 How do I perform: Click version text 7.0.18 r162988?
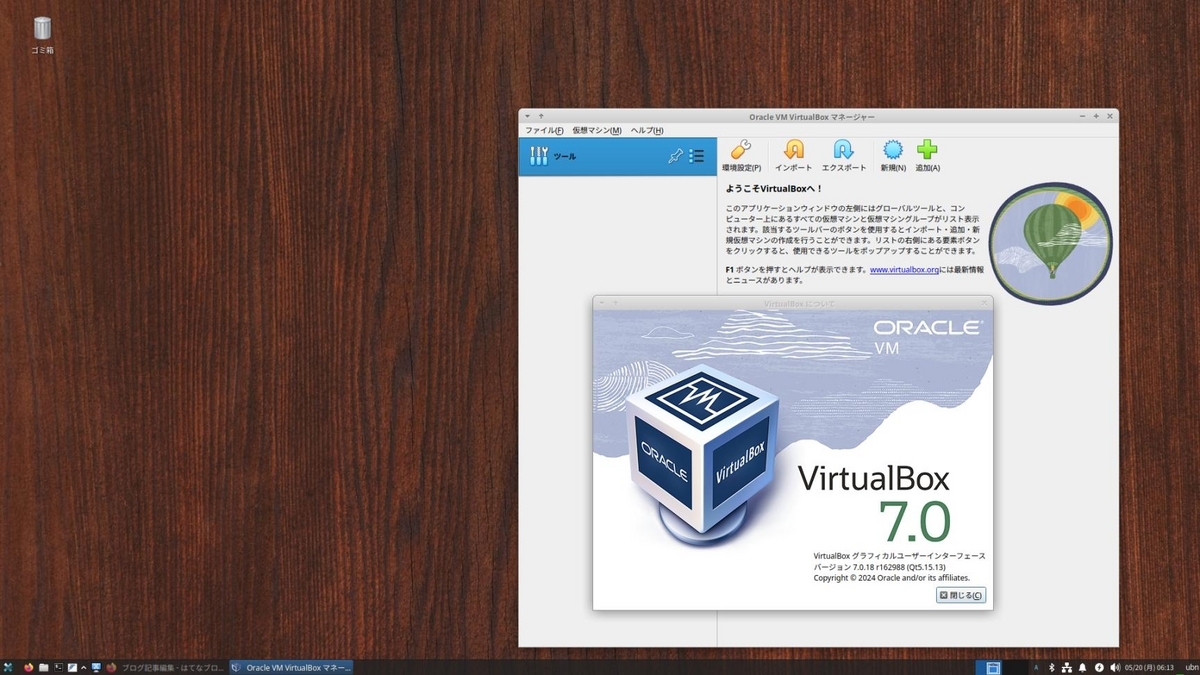(879, 566)
